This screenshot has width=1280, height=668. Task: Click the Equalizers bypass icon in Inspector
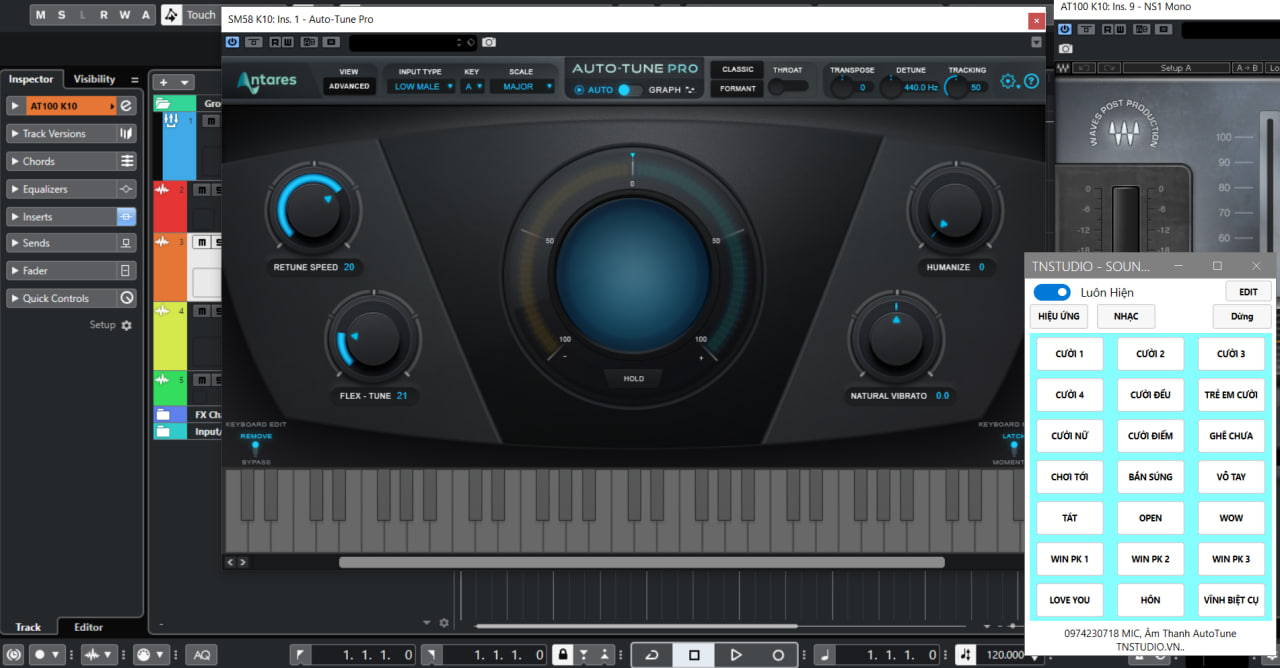pyautogui.click(x=126, y=189)
